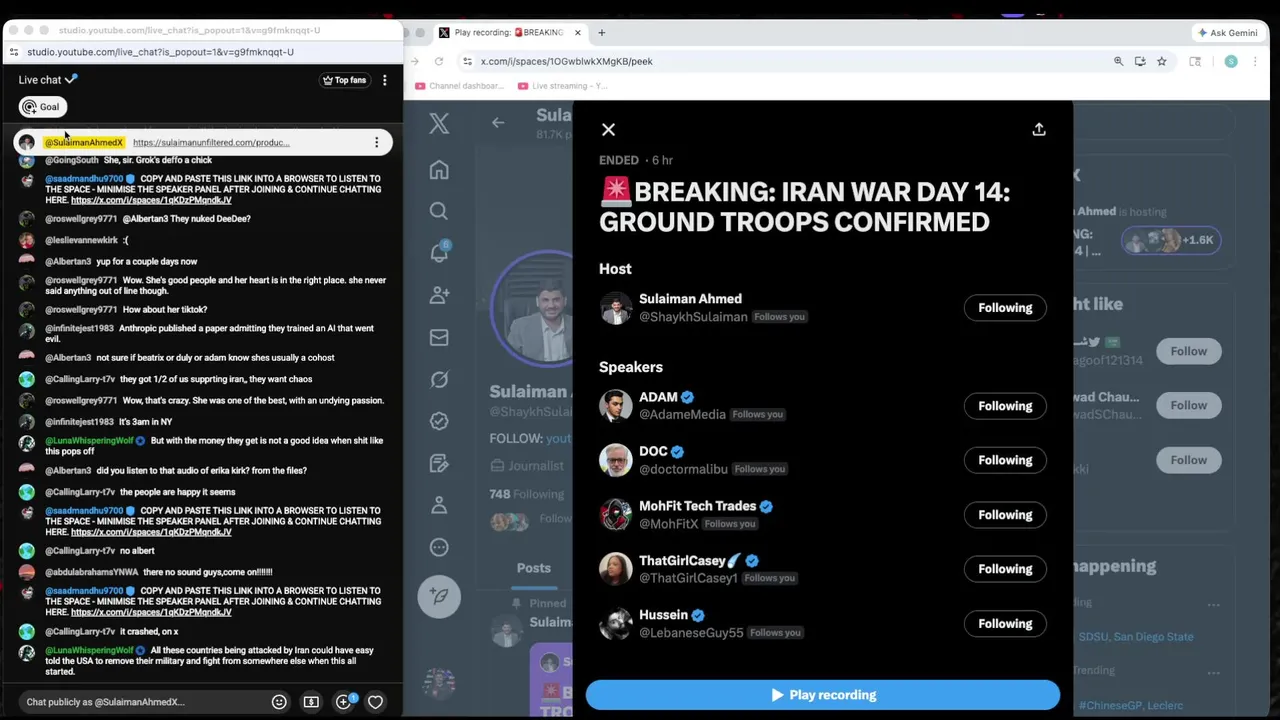Click the heart icon in chat bar
Viewport: 1280px width, 720px height.
click(x=375, y=702)
